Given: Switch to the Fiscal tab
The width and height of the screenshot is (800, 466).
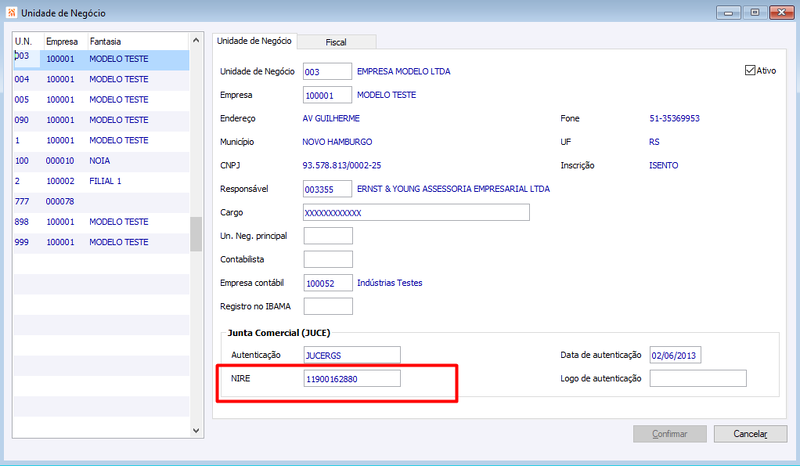Looking at the screenshot, I should 336,42.
